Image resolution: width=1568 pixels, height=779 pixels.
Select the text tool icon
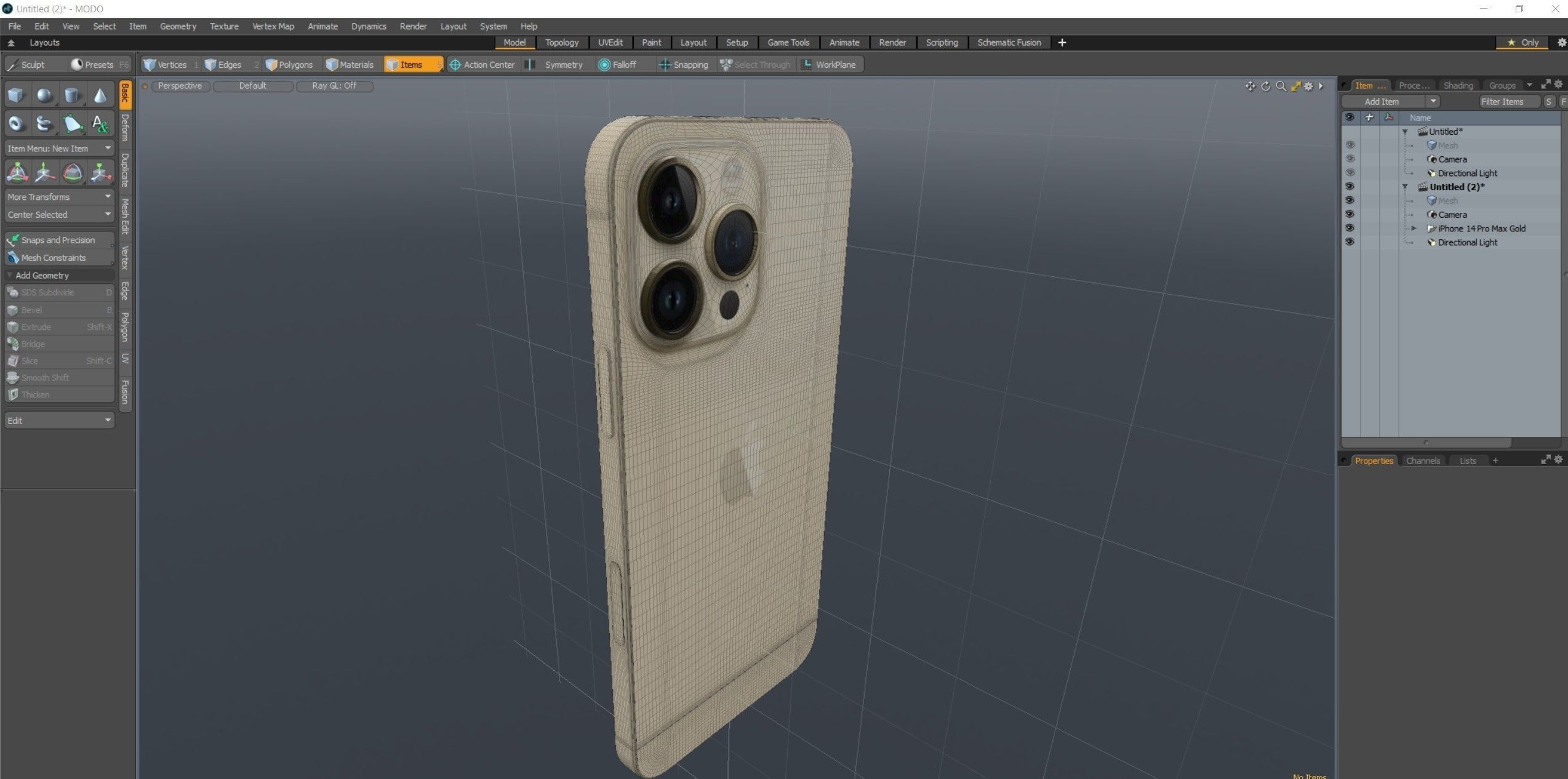click(x=100, y=124)
